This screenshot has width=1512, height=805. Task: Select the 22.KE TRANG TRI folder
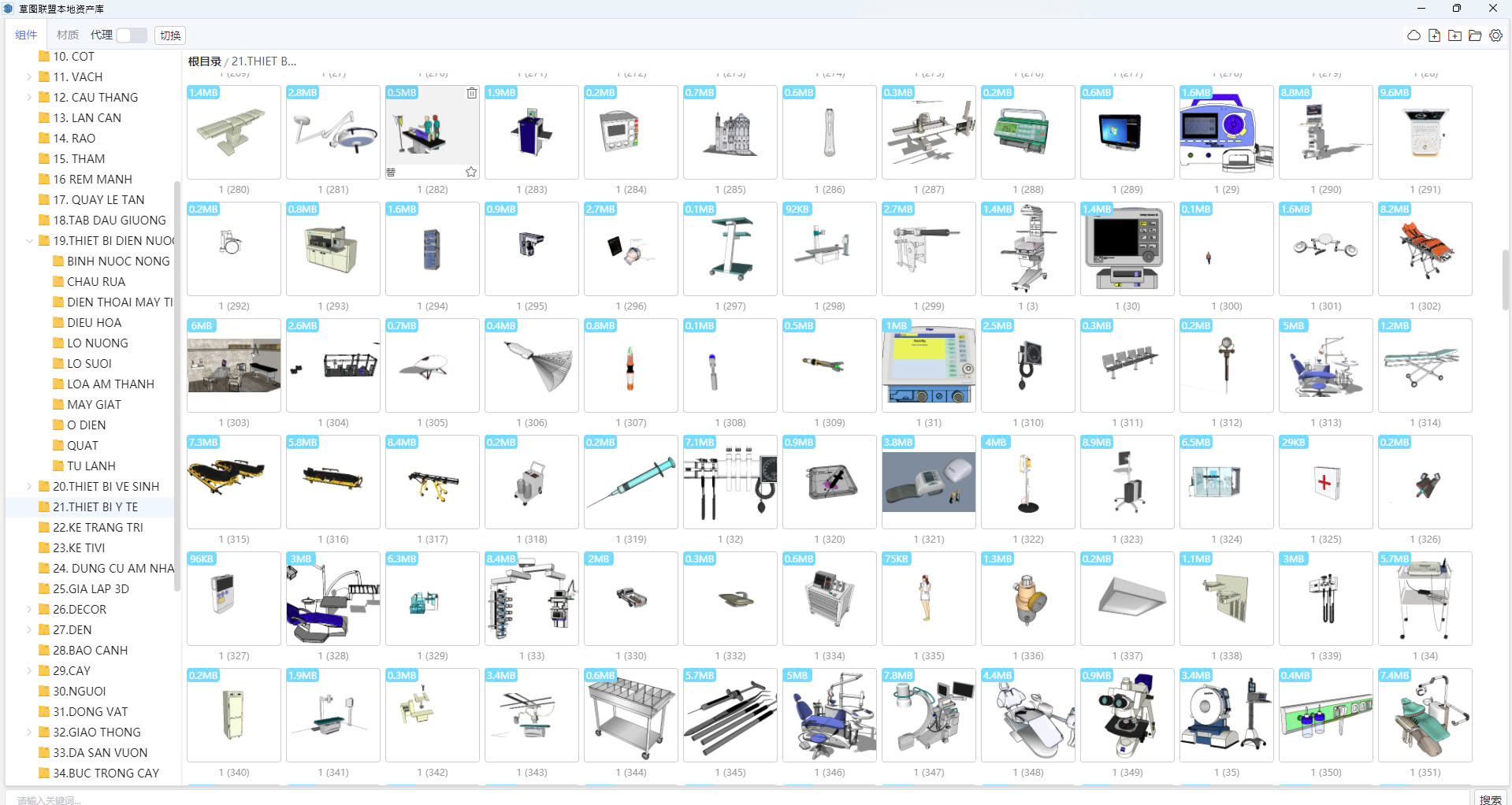(98, 528)
